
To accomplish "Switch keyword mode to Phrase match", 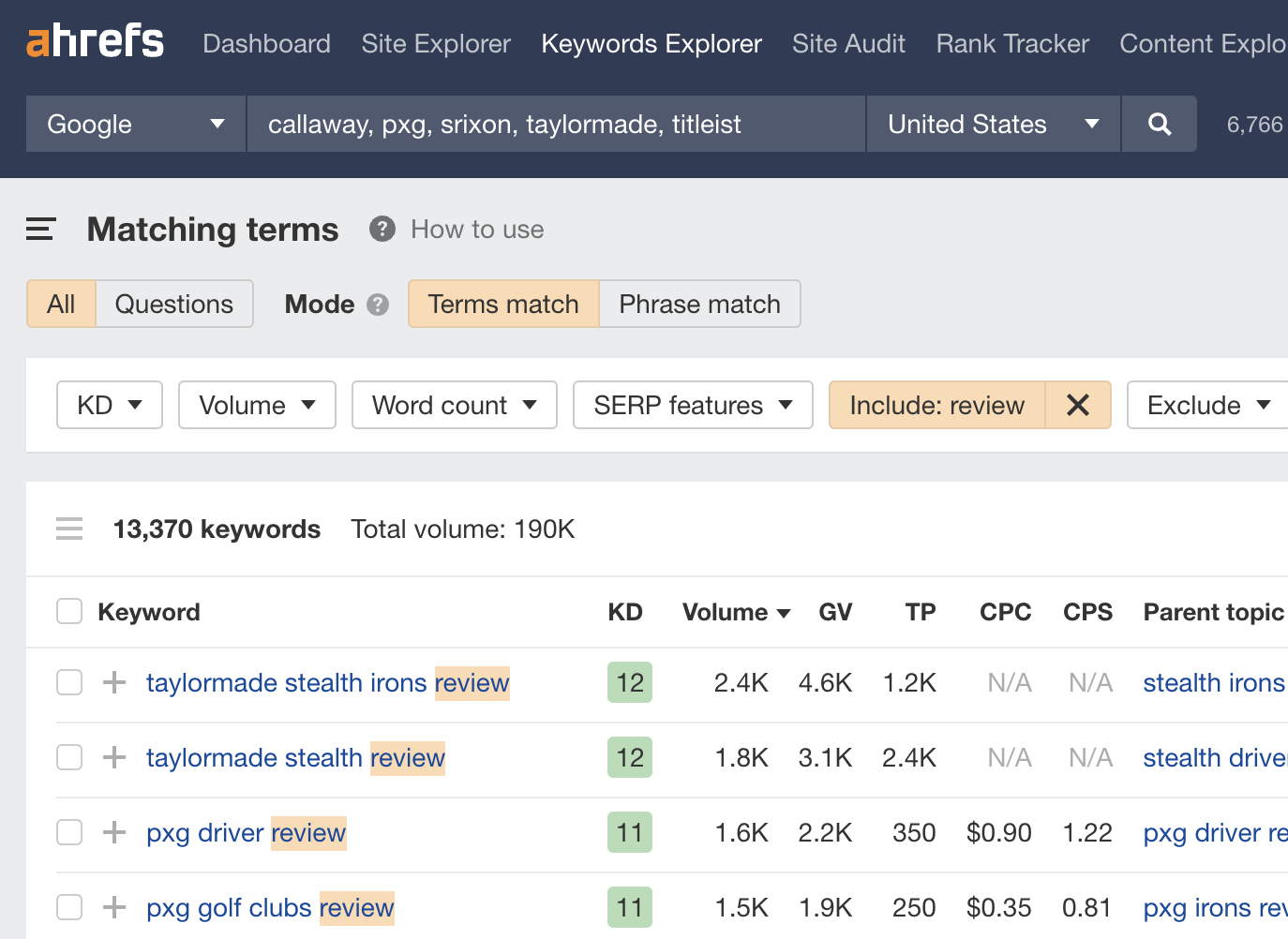I will click(699, 304).
